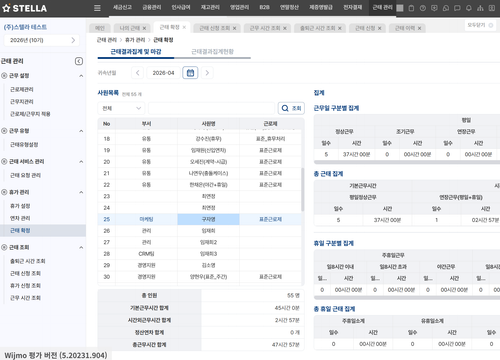
Task: Click the 2026-04 month input field
Action: click(163, 73)
